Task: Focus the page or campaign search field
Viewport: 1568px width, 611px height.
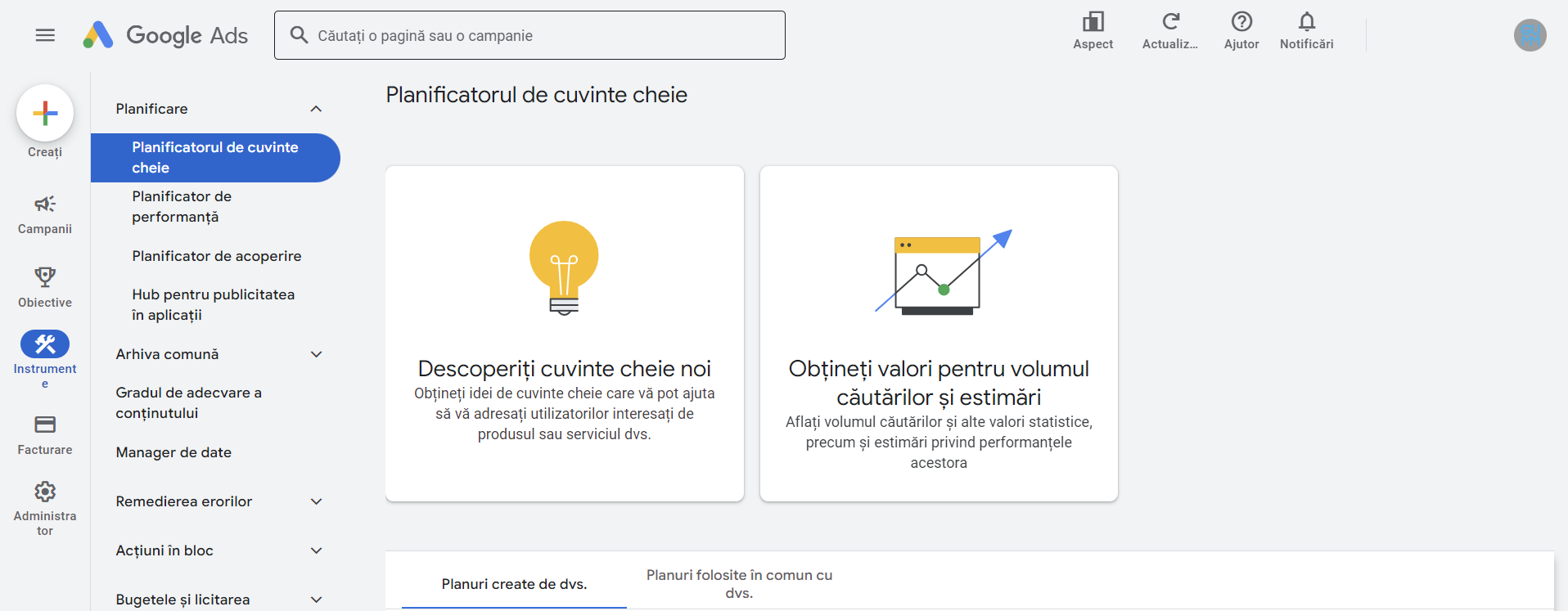Action: (x=529, y=35)
